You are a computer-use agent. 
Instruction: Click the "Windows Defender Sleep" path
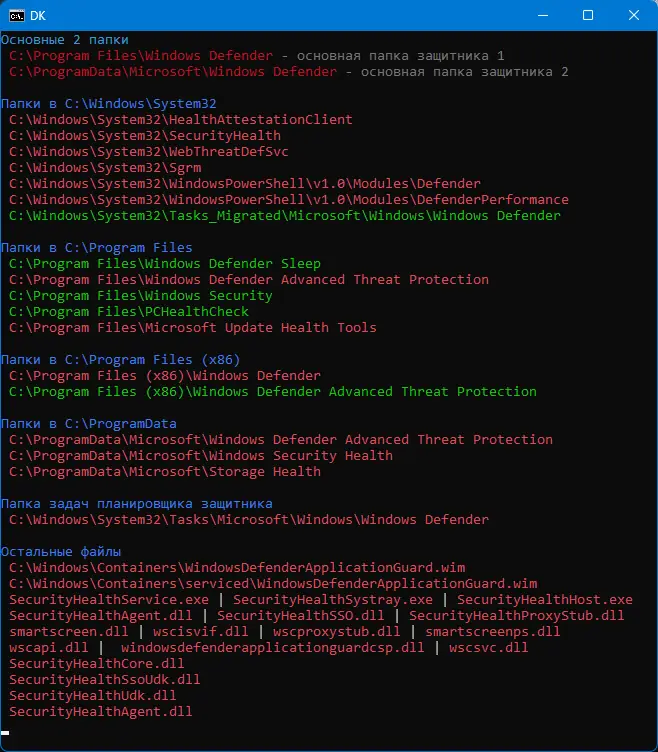(x=164, y=264)
